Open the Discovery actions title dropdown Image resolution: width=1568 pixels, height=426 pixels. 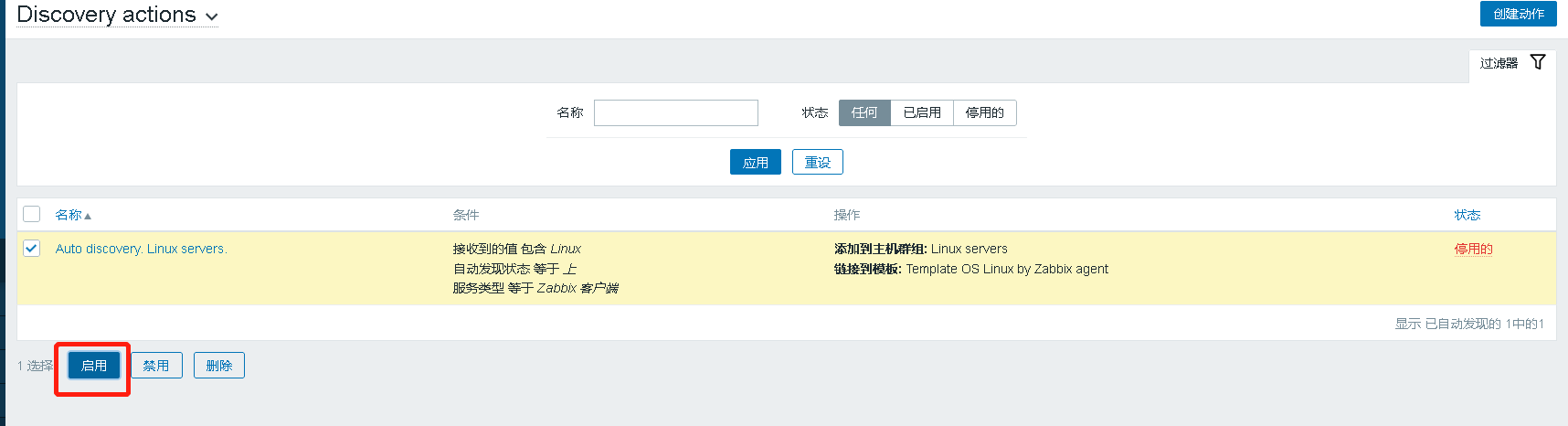click(x=212, y=16)
